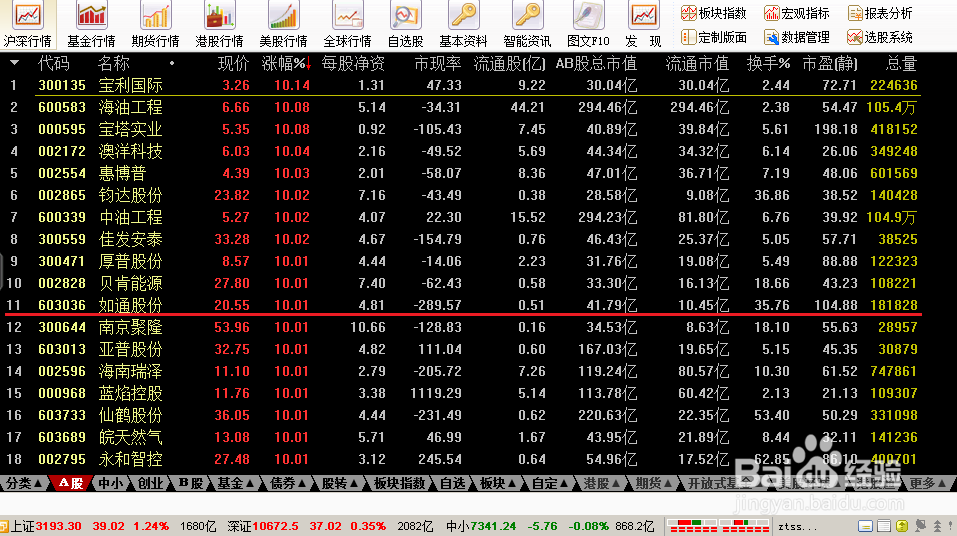
Task: Select stock row 如通股份
Action: [x=461, y=305]
